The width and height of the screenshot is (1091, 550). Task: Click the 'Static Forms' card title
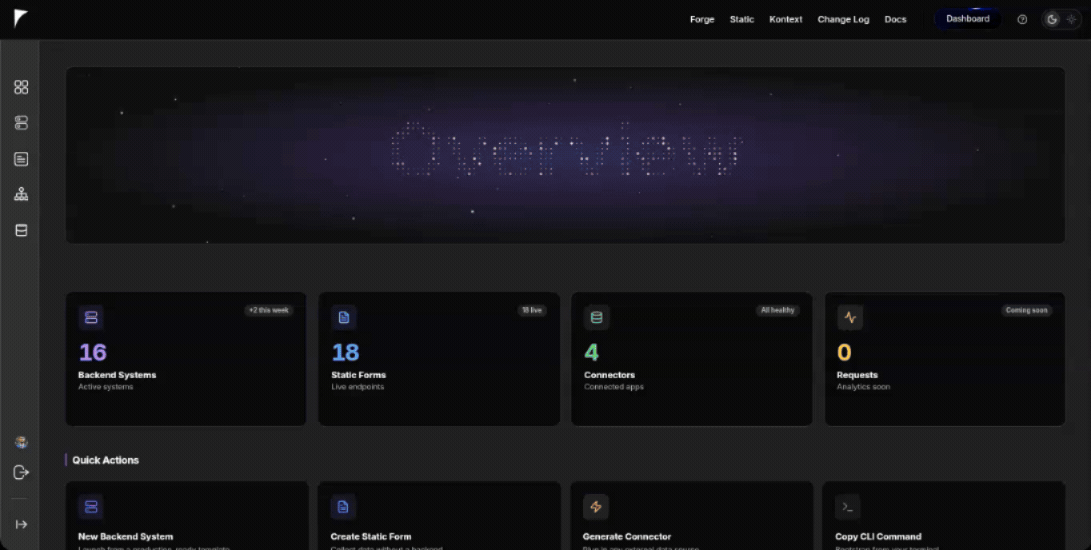click(x=358, y=375)
